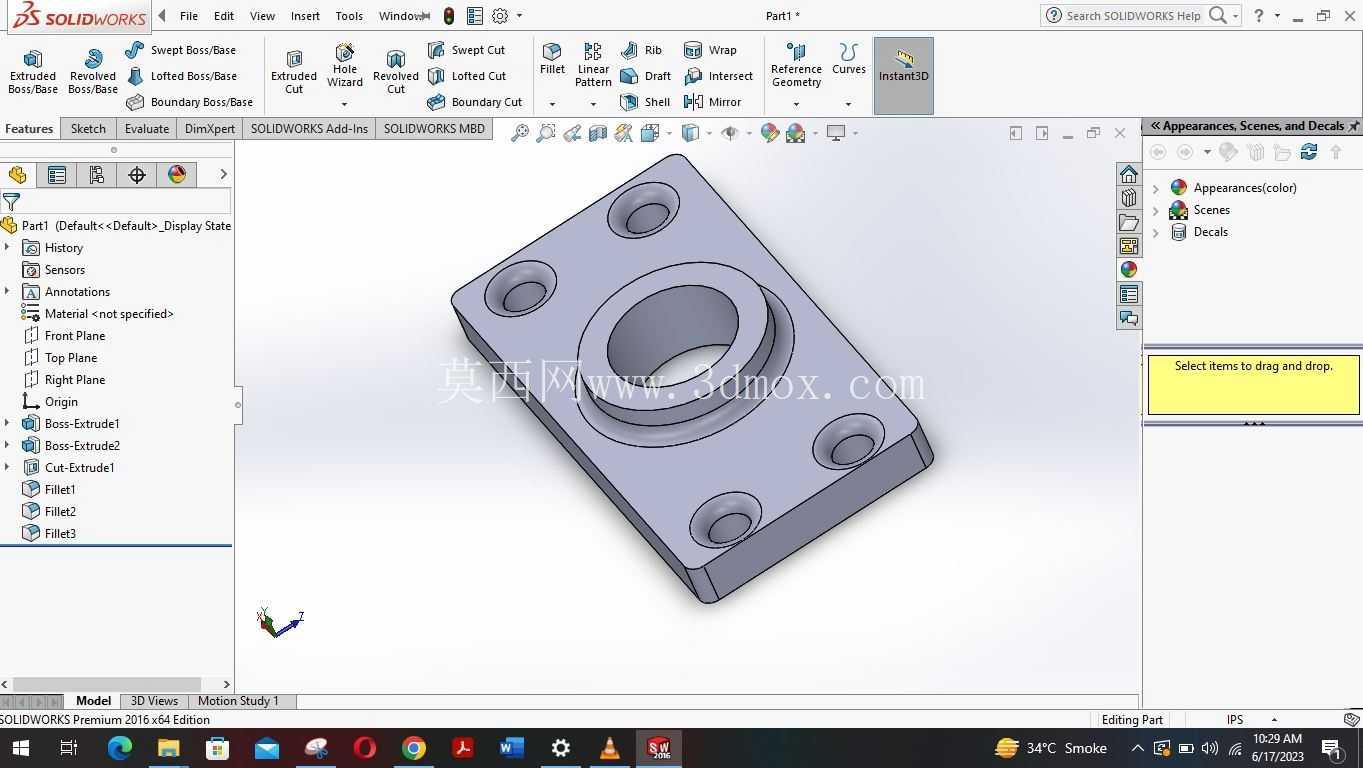
Task: Expand the Fillet dropdown arrow
Action: [552, 104]
